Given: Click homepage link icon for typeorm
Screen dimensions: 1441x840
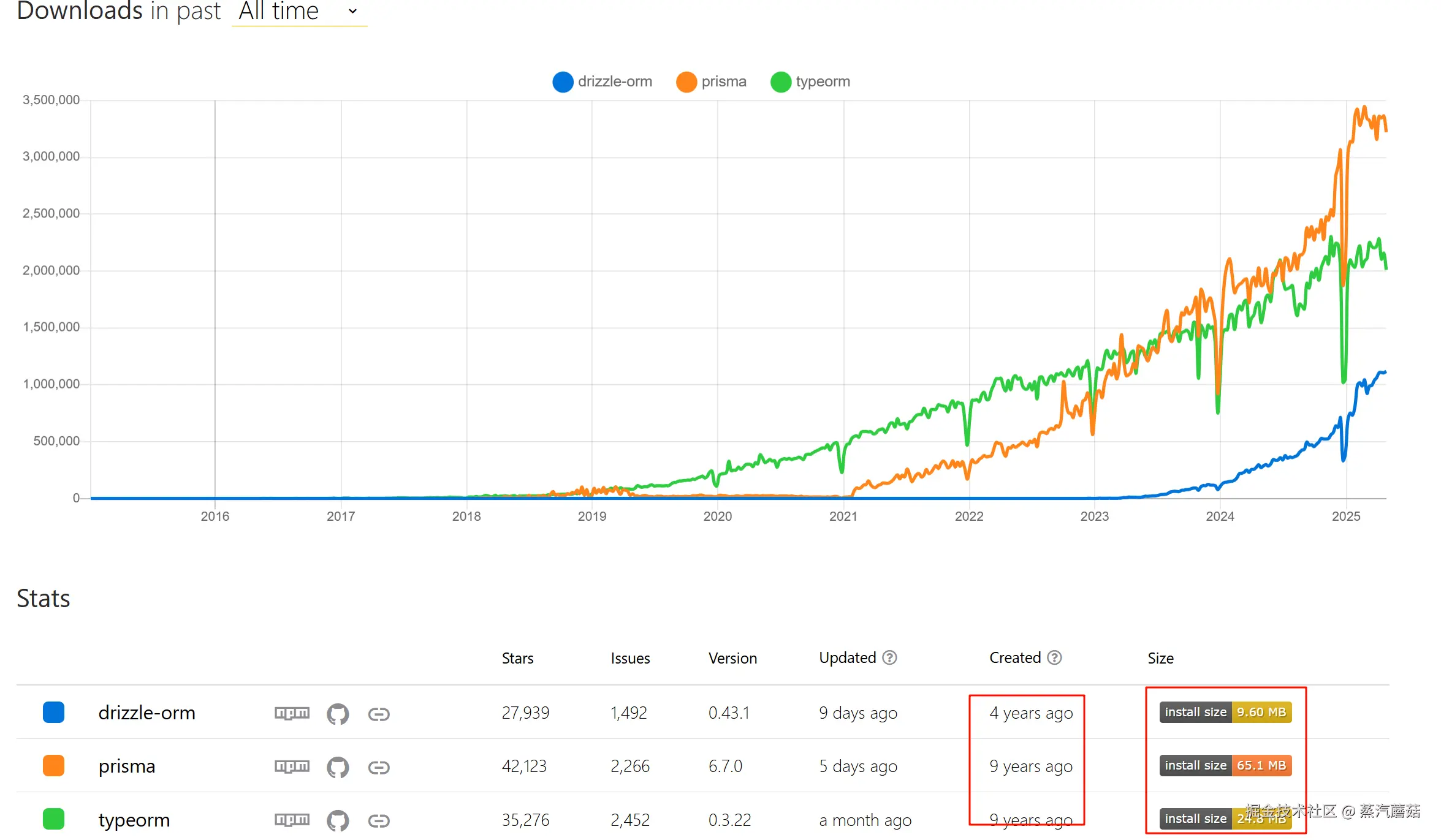Looking at the screenshot, I should tap(379, 820).
